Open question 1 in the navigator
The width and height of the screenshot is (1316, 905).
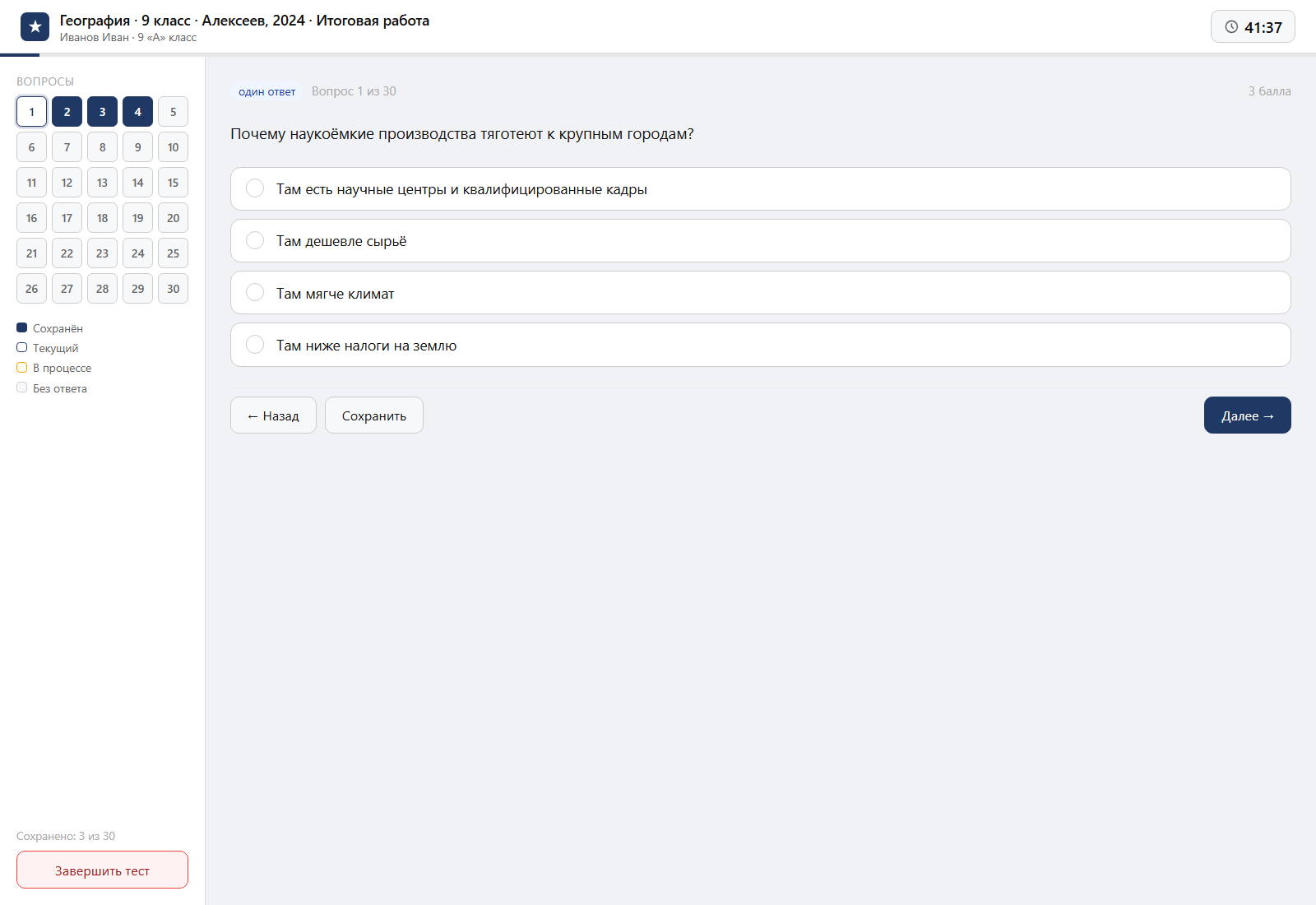click(31, 112)
